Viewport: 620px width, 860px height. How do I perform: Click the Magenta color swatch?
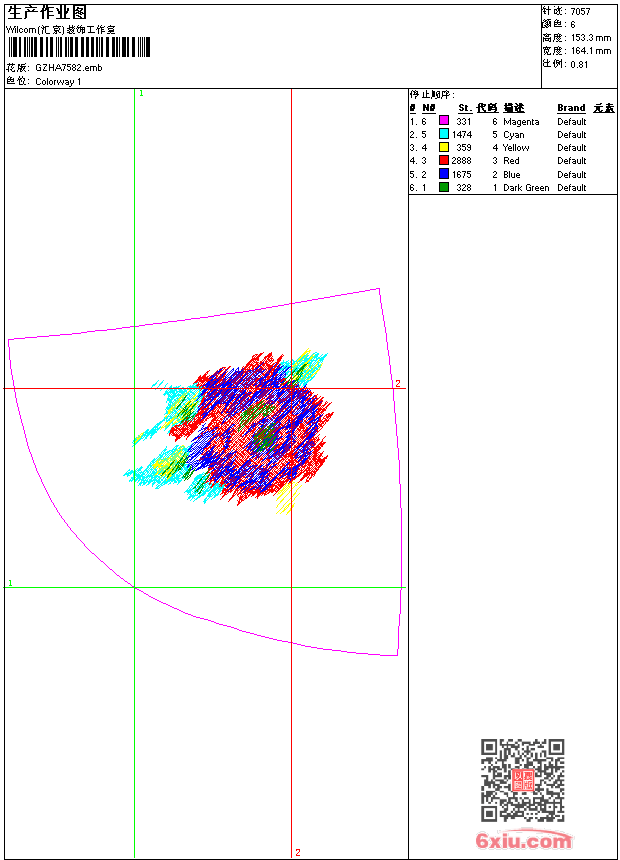coord(444,121)
